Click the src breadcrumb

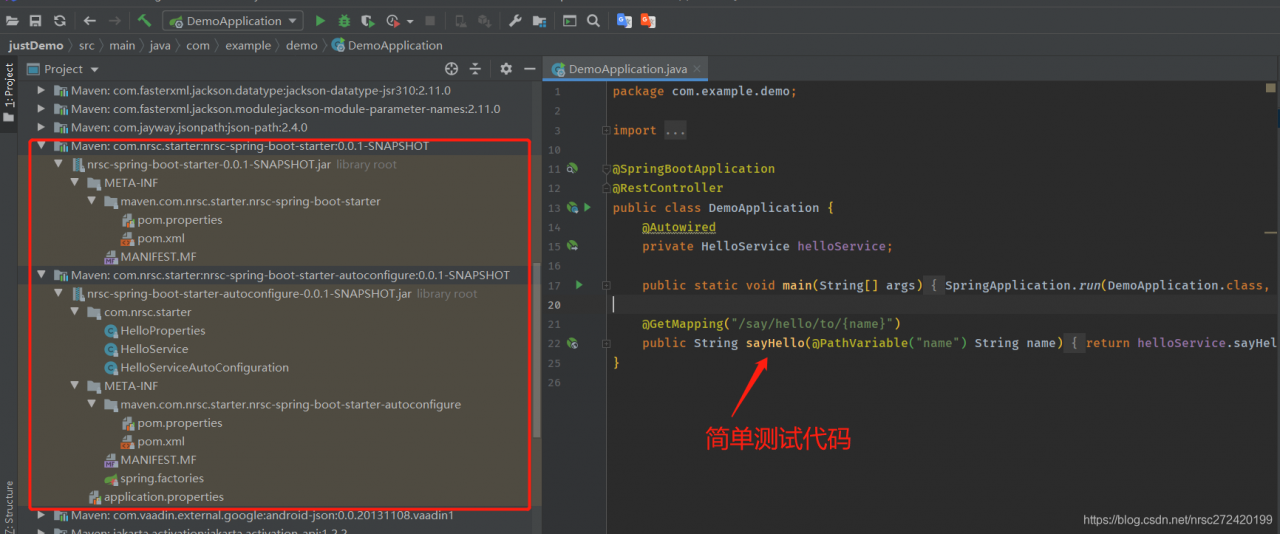point(87,45)
